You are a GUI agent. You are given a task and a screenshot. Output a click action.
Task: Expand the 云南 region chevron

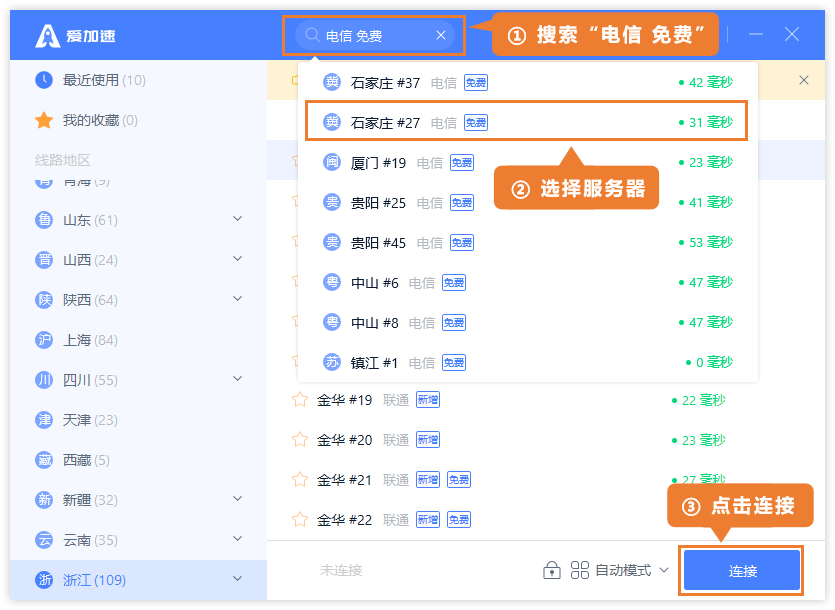point(238,538)
